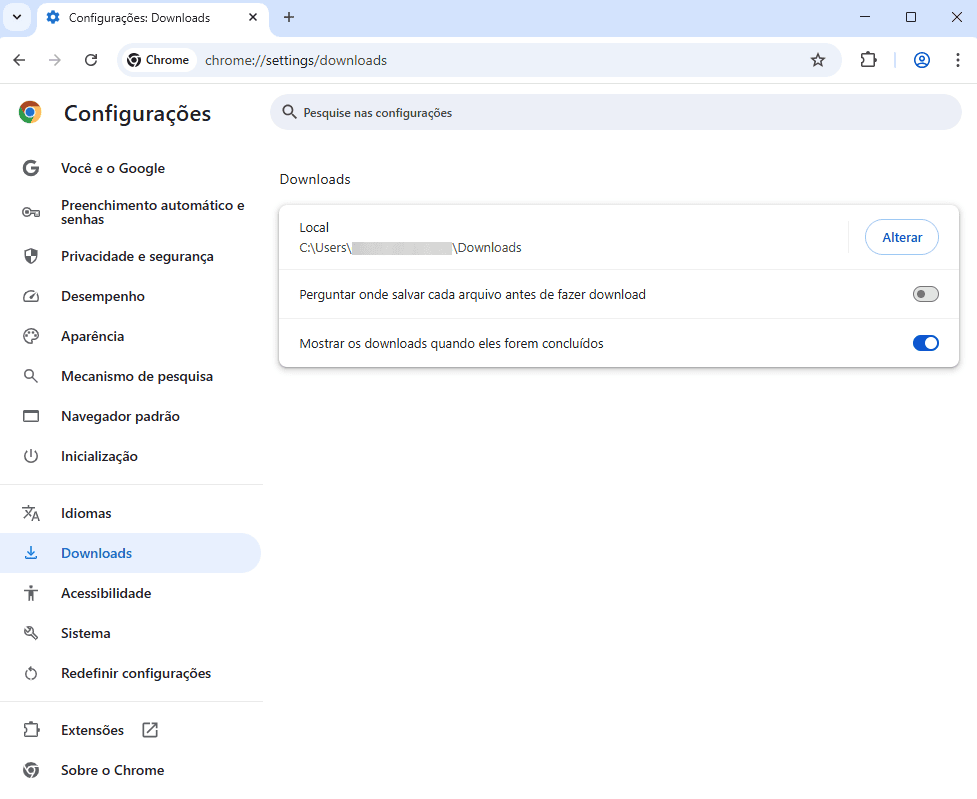Image resolution: width=977 pixels, height=799 pixels.
Task: Open the profile avatar icon
Action: tap(922, 60)
